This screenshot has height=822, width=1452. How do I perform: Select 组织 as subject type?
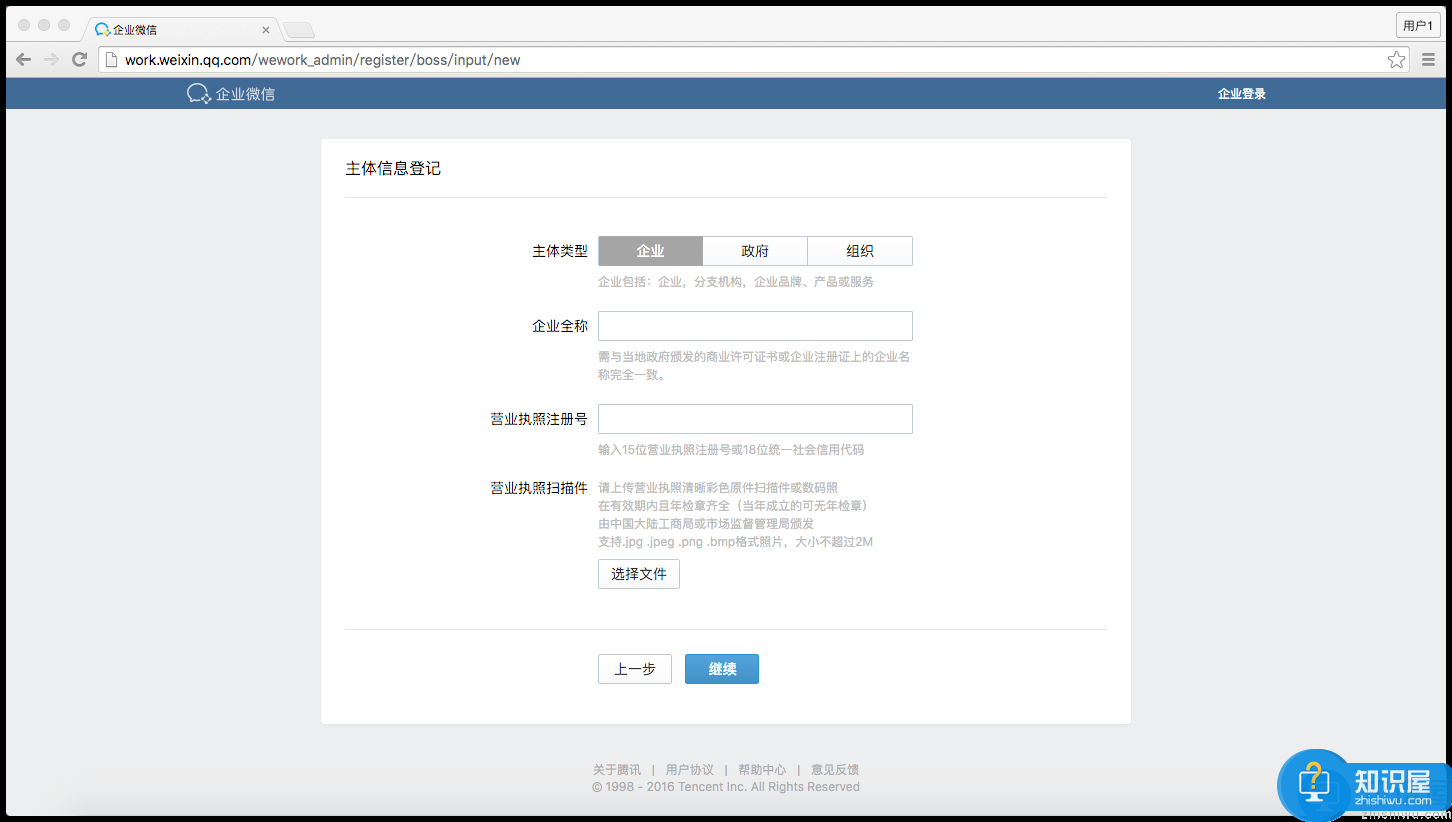pyautogui.click(x=860, y=251)
